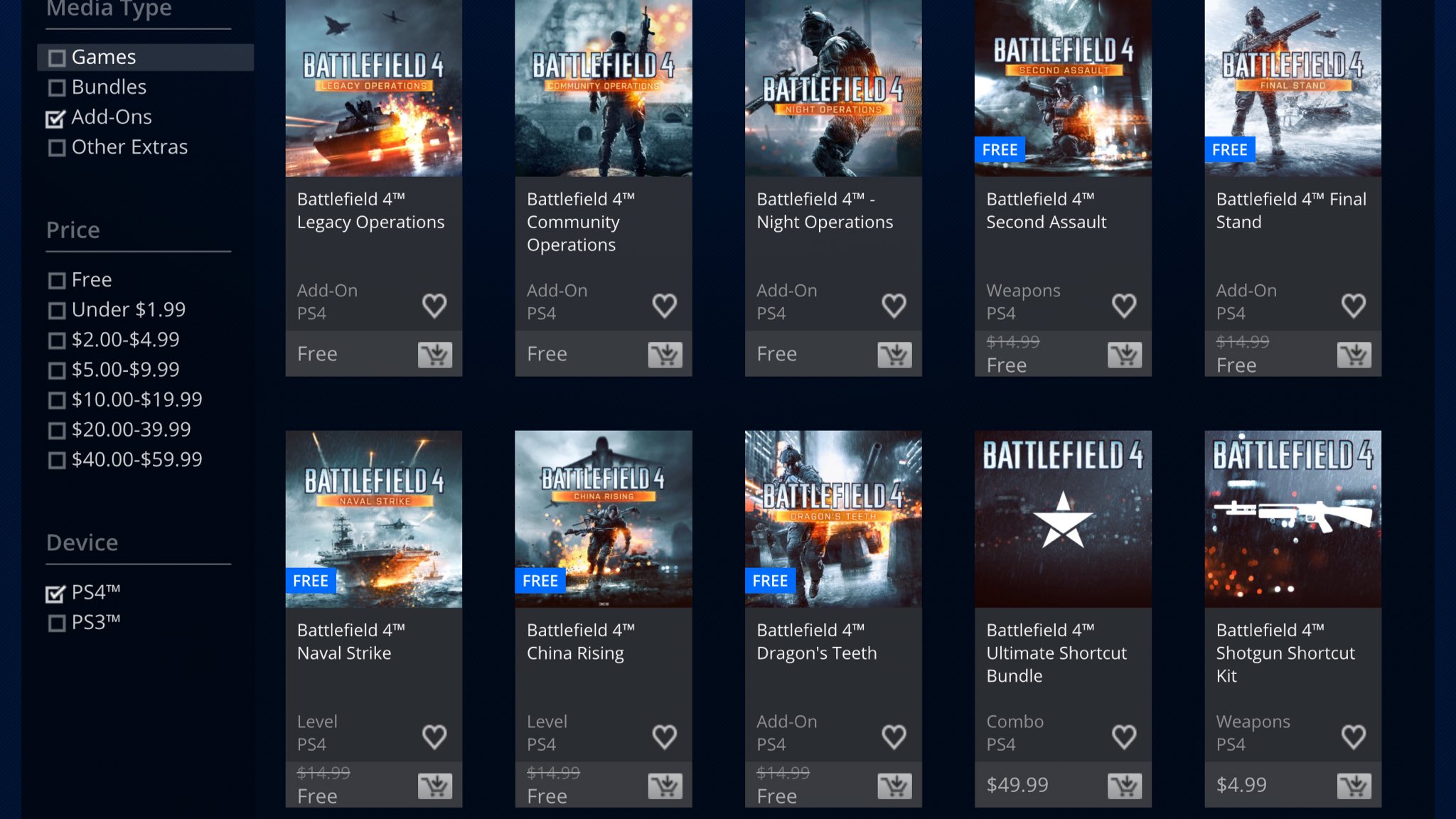1456x819 pixels.
Task: Add Final Stand to wishlist with heart
Action: pyautogui.click(x=1354, y=306)
